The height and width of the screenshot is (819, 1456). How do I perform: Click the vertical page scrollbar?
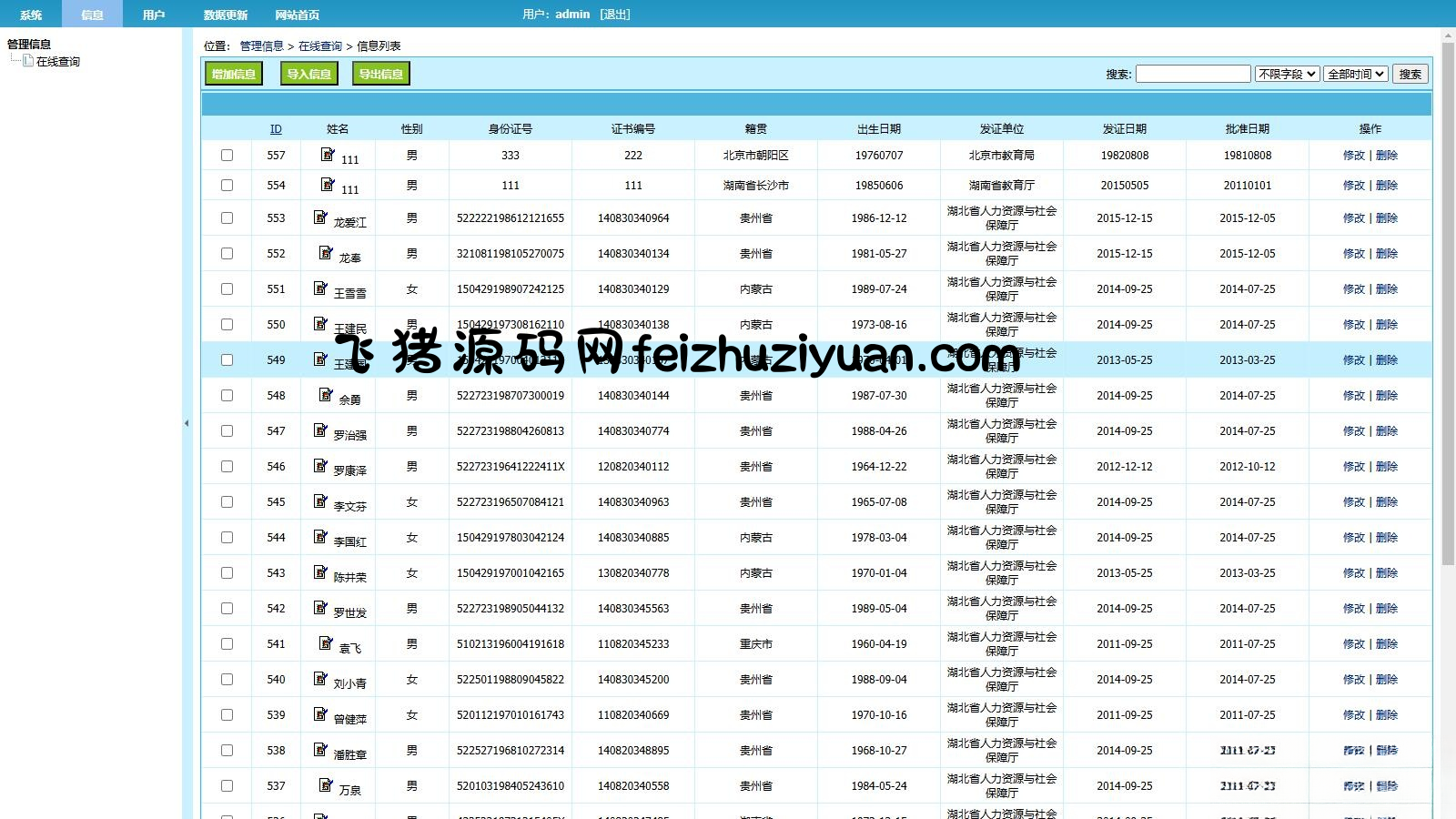pyautogui.click(x=1448, y=300)
